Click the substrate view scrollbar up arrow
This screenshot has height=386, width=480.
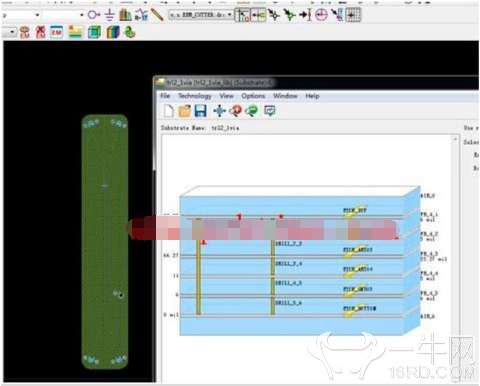(455, 139)
